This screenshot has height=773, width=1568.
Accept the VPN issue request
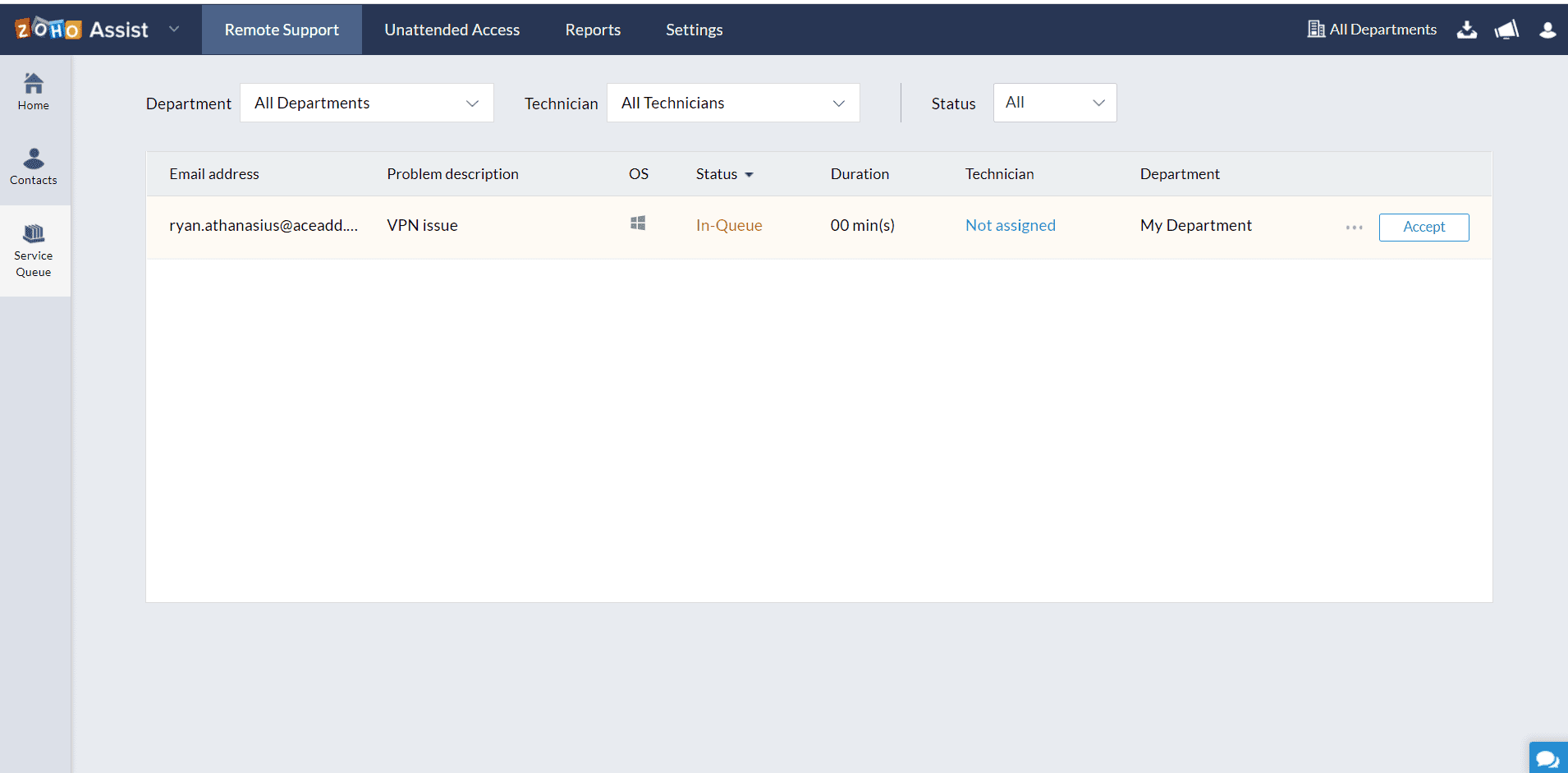(x=1424, y=227)
